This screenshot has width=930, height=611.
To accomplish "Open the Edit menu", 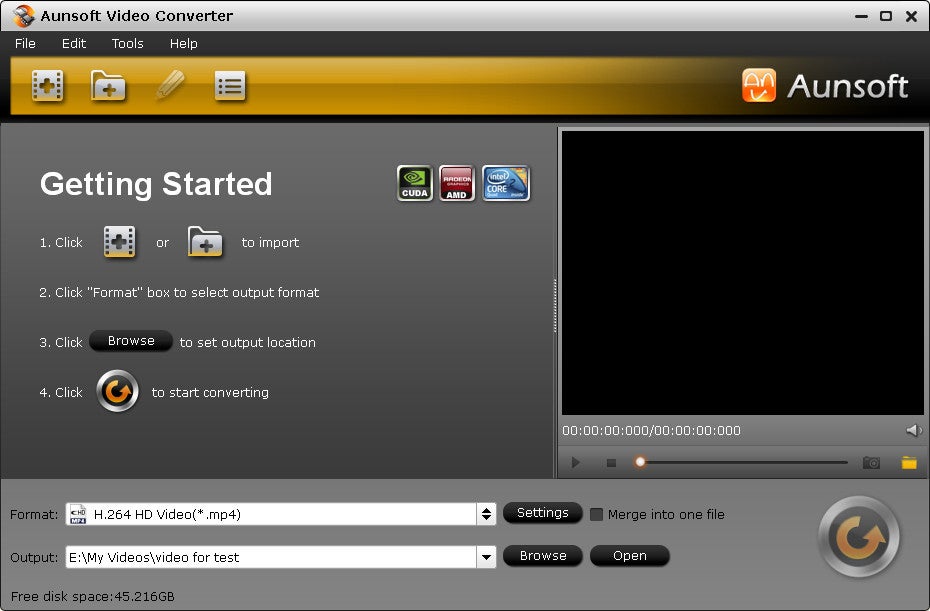I will (x=74, y=43).
